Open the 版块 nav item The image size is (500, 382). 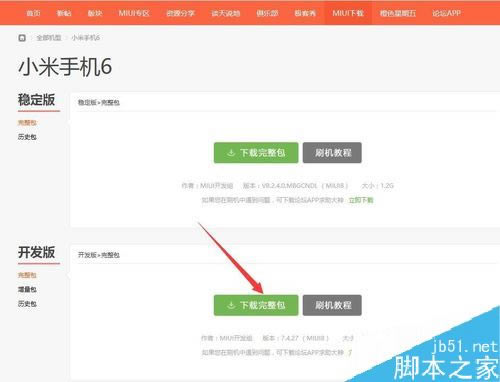(x=95, y=13)
